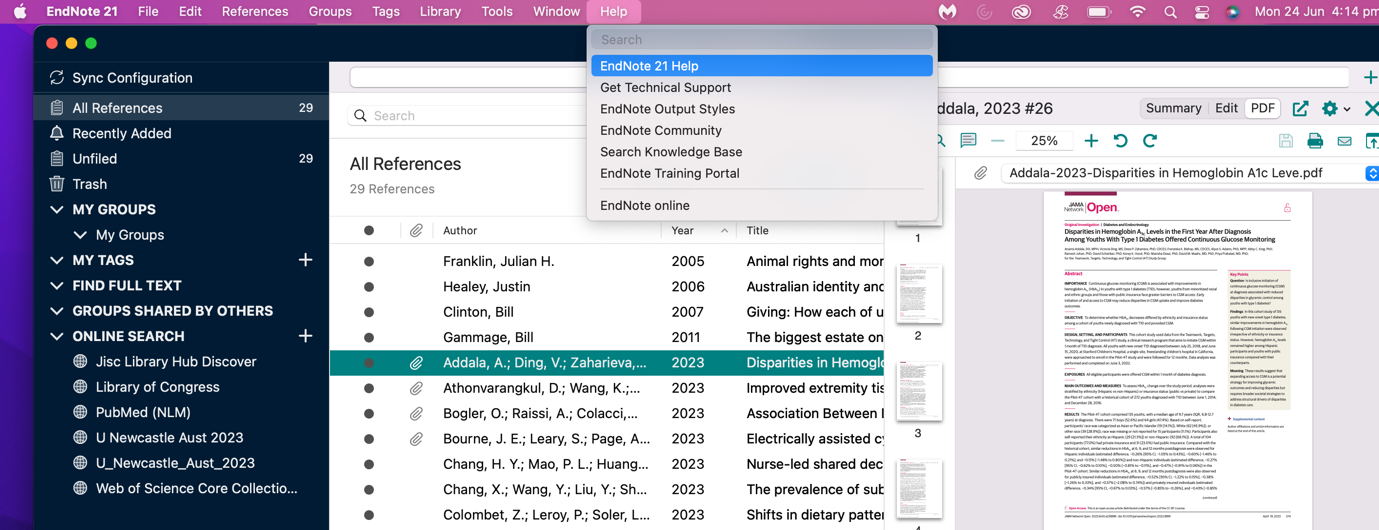Screen dimensions: 1379x530
Task: Show Unfiled references
Action: click(94, 159)
